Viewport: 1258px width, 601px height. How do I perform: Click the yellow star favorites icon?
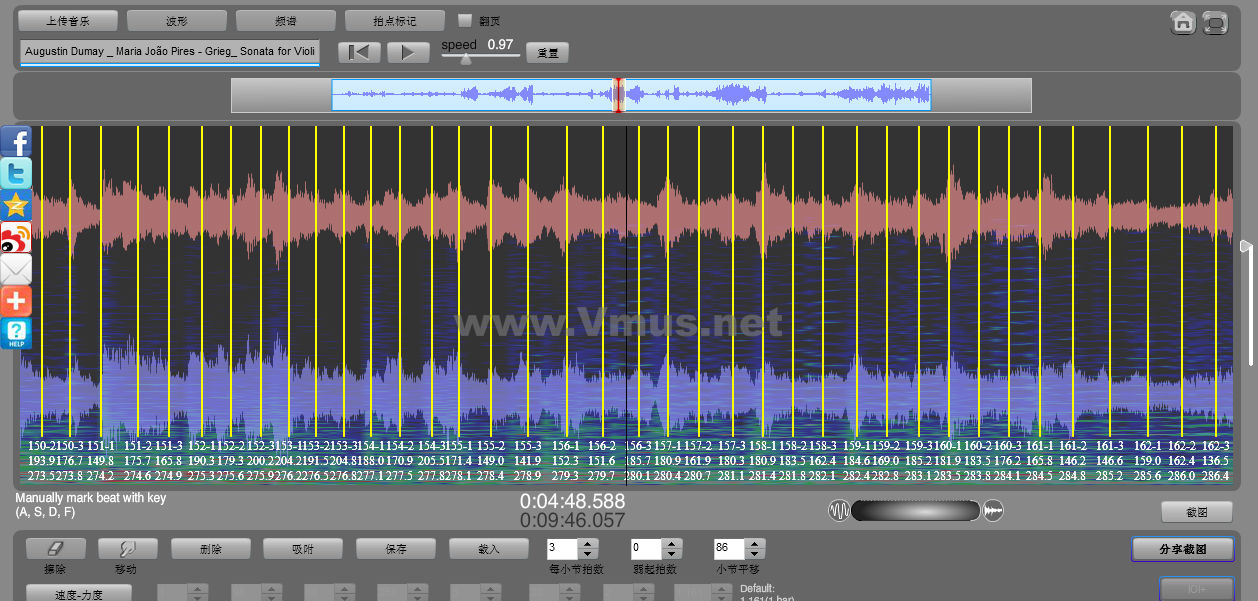[x=16, y=205]
